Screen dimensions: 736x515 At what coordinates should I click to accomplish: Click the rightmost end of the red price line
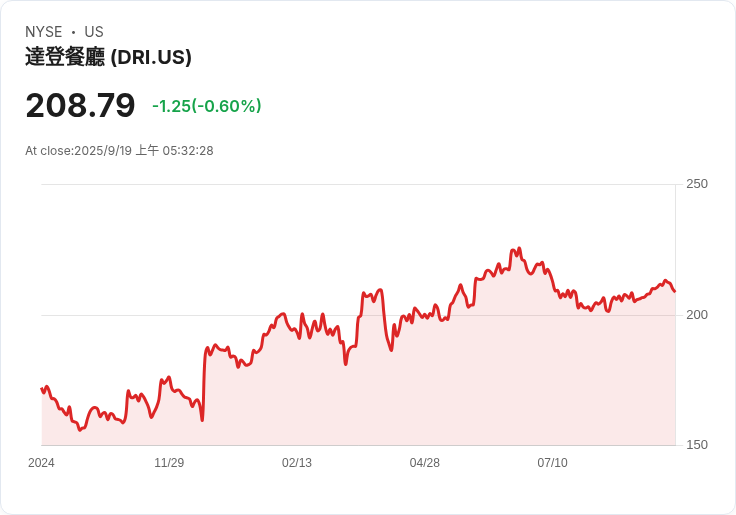click(675, 291)
